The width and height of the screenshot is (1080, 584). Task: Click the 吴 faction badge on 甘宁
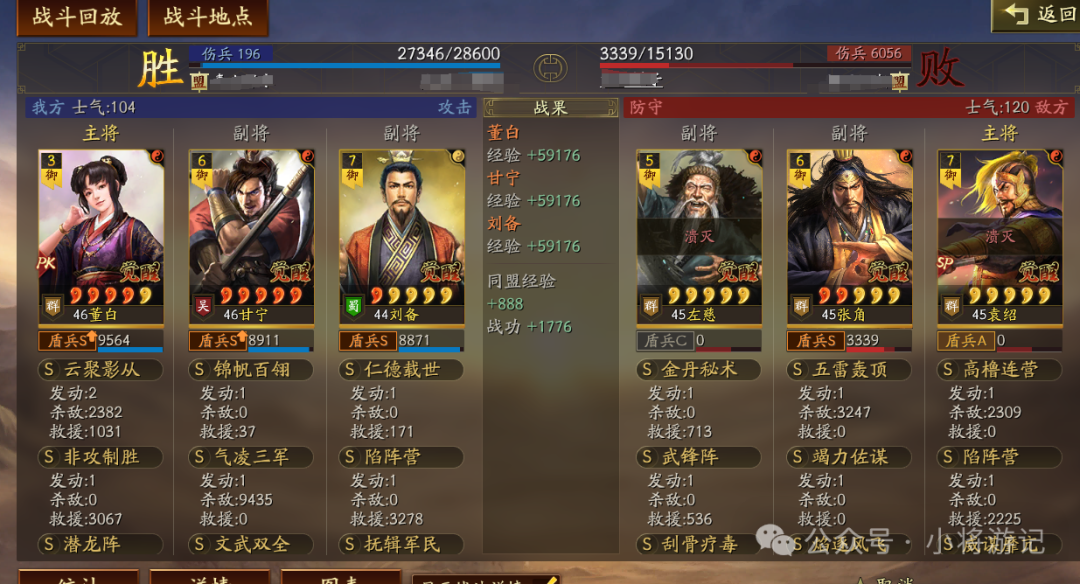(203, 305)
